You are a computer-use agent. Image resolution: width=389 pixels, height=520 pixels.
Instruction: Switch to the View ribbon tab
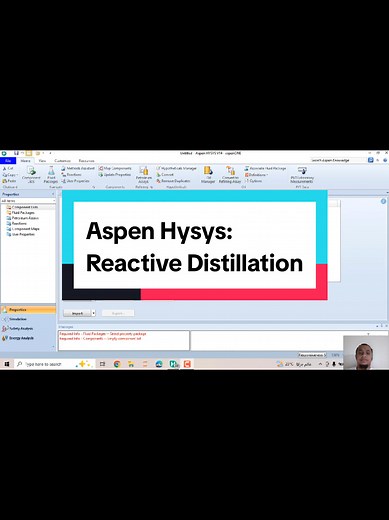tap(42, 161)
